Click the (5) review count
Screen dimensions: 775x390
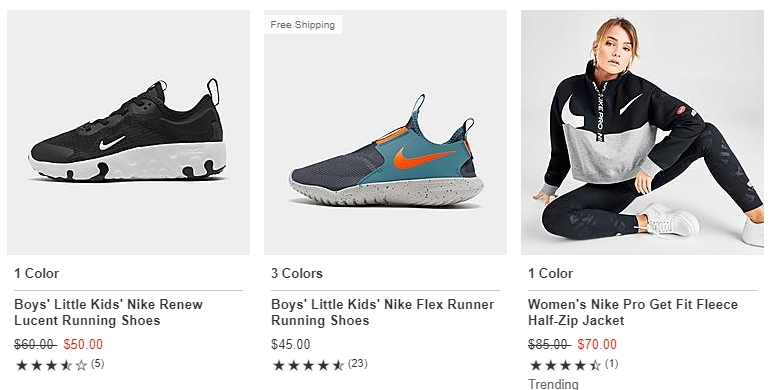coord(97,364)
